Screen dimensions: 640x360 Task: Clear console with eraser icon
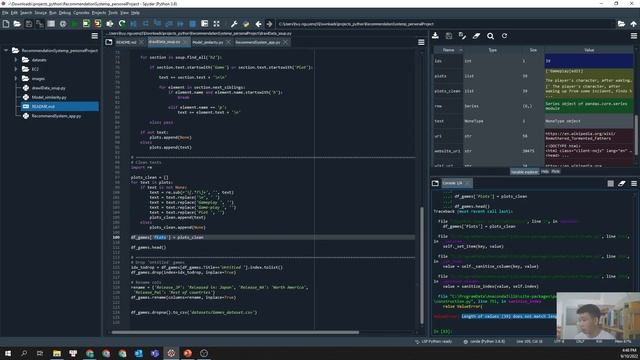[x=622, y=184]
